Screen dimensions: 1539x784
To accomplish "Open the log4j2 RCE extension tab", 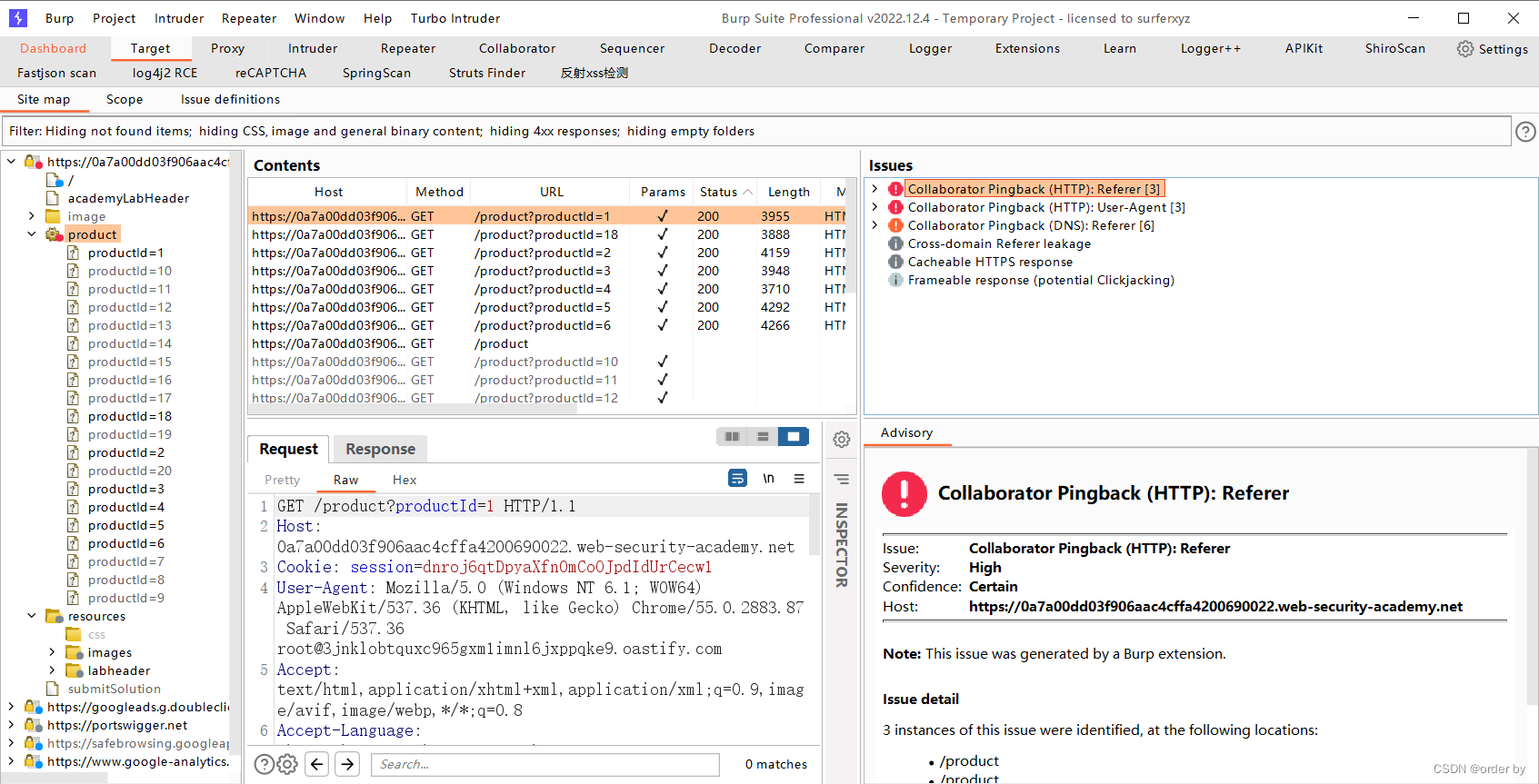I will click(165, 74).
